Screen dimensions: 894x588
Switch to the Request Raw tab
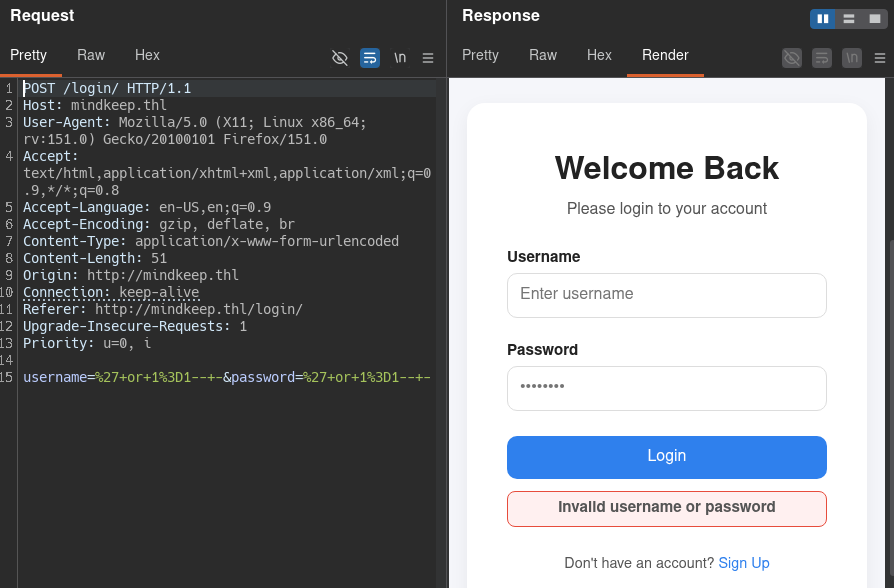(x=91, y=55)
